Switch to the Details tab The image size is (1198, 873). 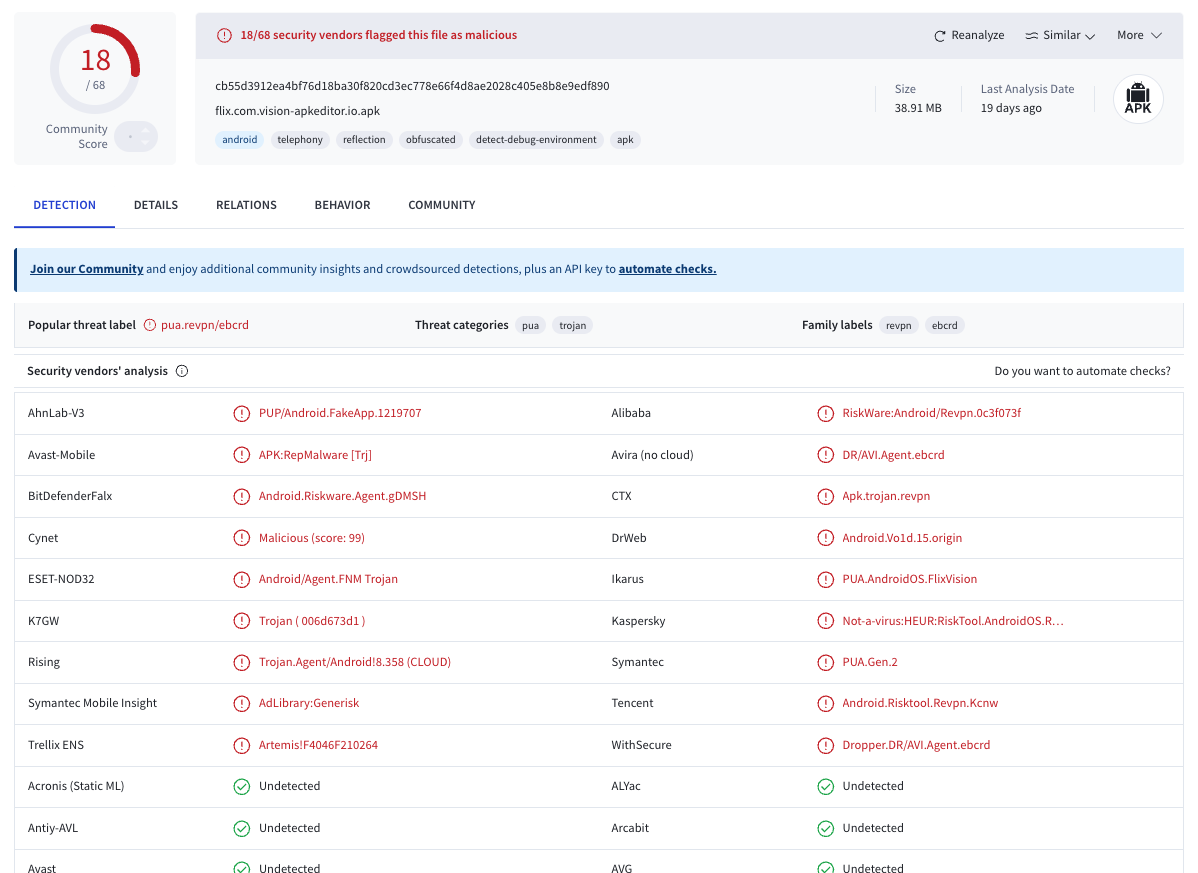pos(156,205)
